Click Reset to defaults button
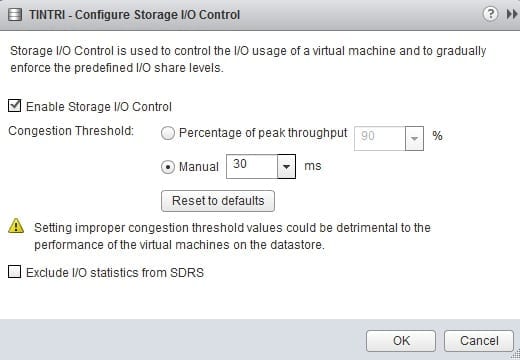This screenshot has width=520, height=360. (218, 201)
